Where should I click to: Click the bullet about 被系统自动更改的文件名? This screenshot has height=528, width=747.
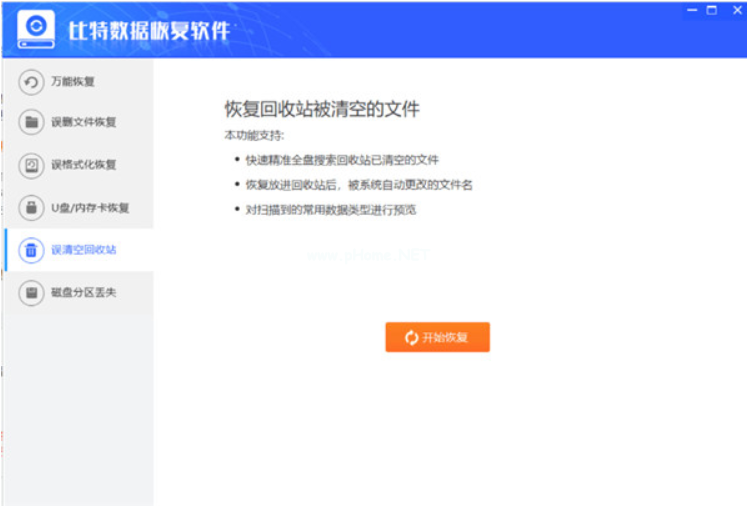[x=358, y=185]
